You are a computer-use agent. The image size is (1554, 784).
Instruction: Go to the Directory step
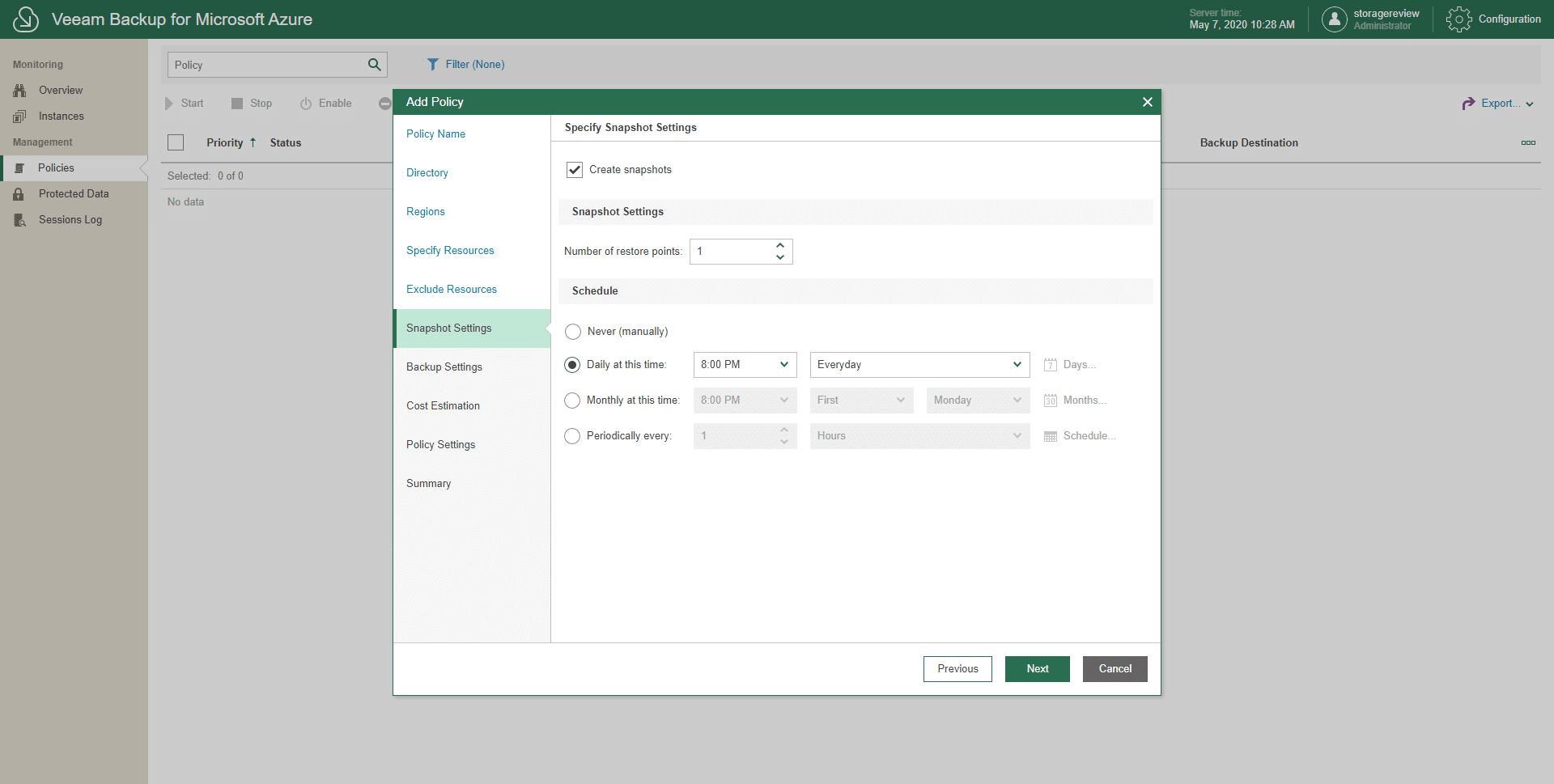pos(427,173)
